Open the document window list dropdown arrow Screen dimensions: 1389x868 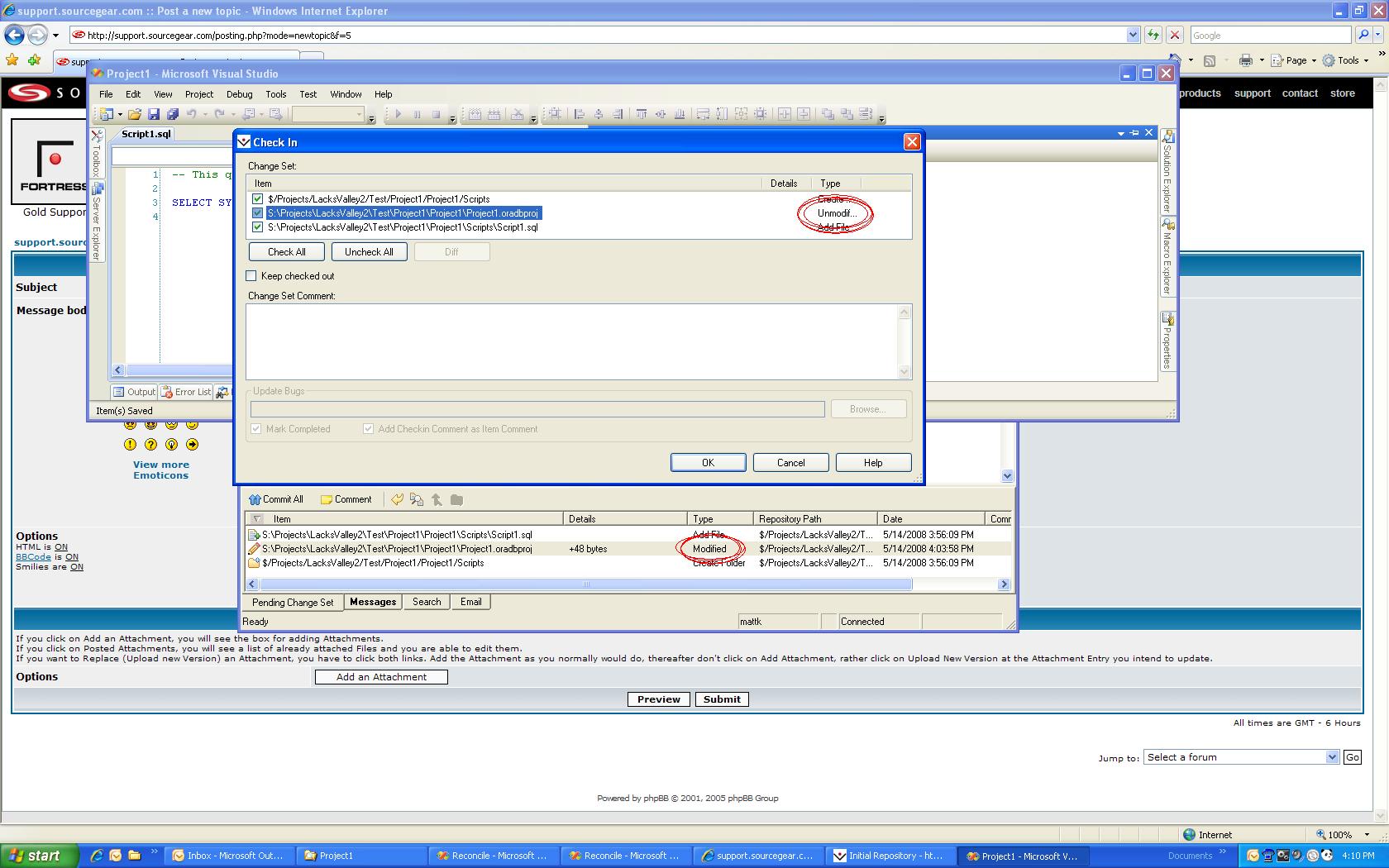pos(1121,133)
